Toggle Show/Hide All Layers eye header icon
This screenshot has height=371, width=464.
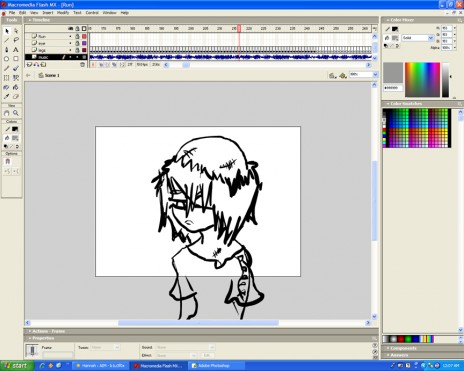[x=70, y=29]
